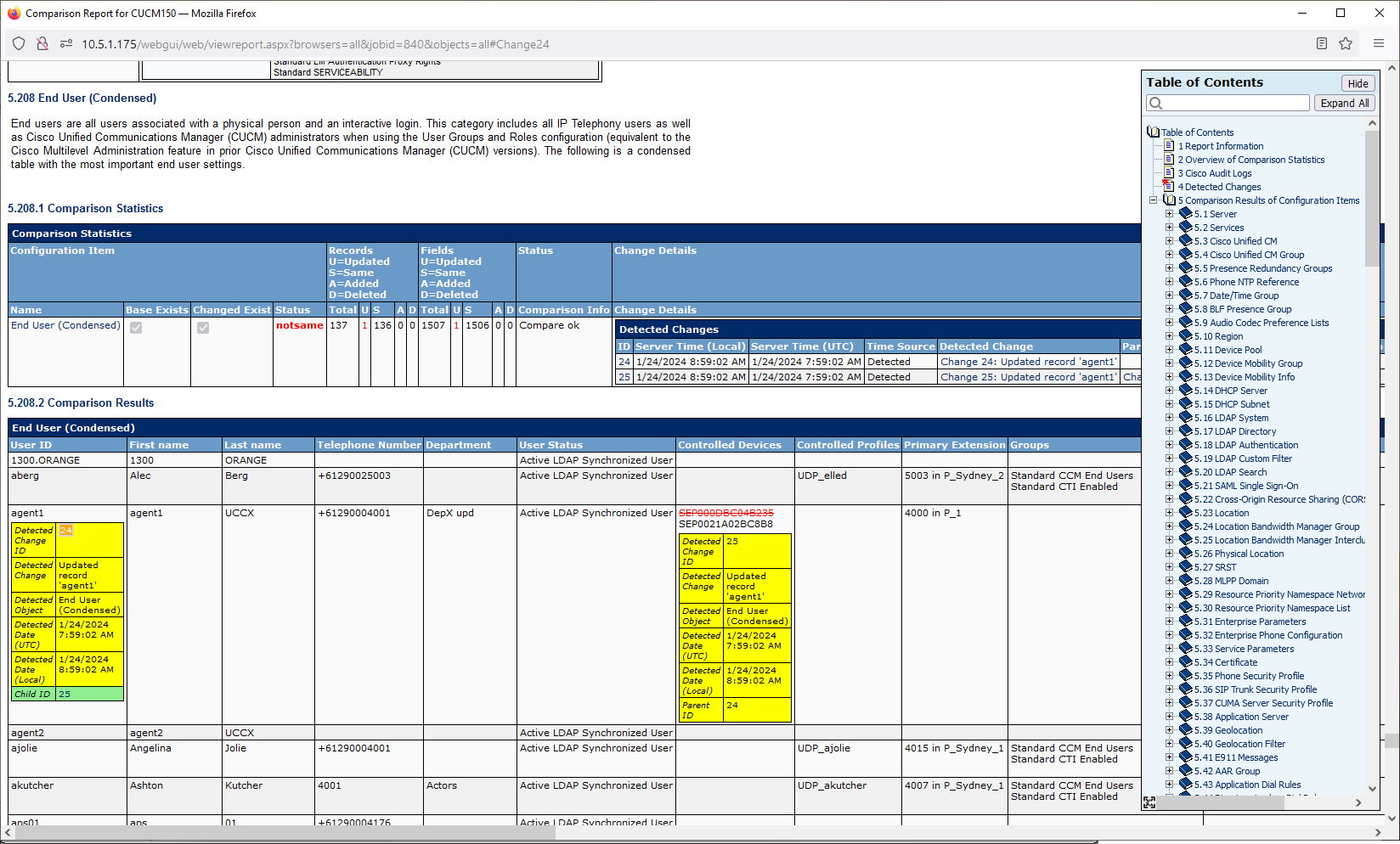Click the 'notsame' status text
1400x844 pixels.
pos(299,325)
